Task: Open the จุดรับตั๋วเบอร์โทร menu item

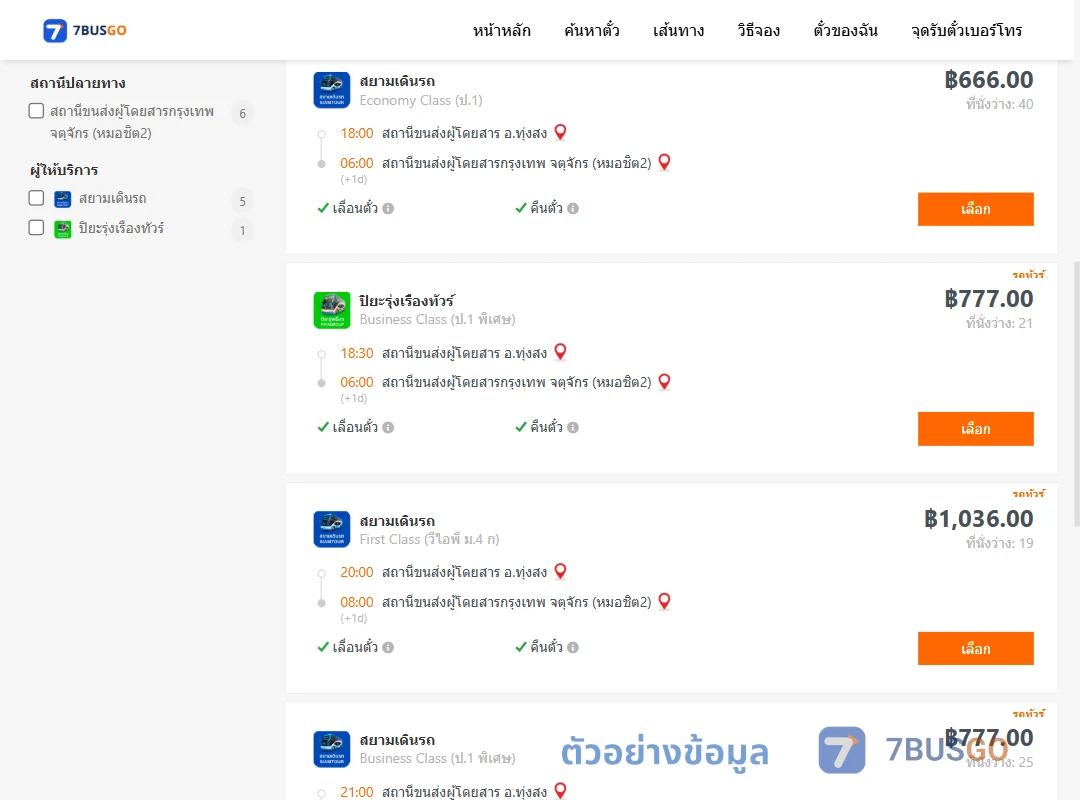Action: tap(966, 30)
